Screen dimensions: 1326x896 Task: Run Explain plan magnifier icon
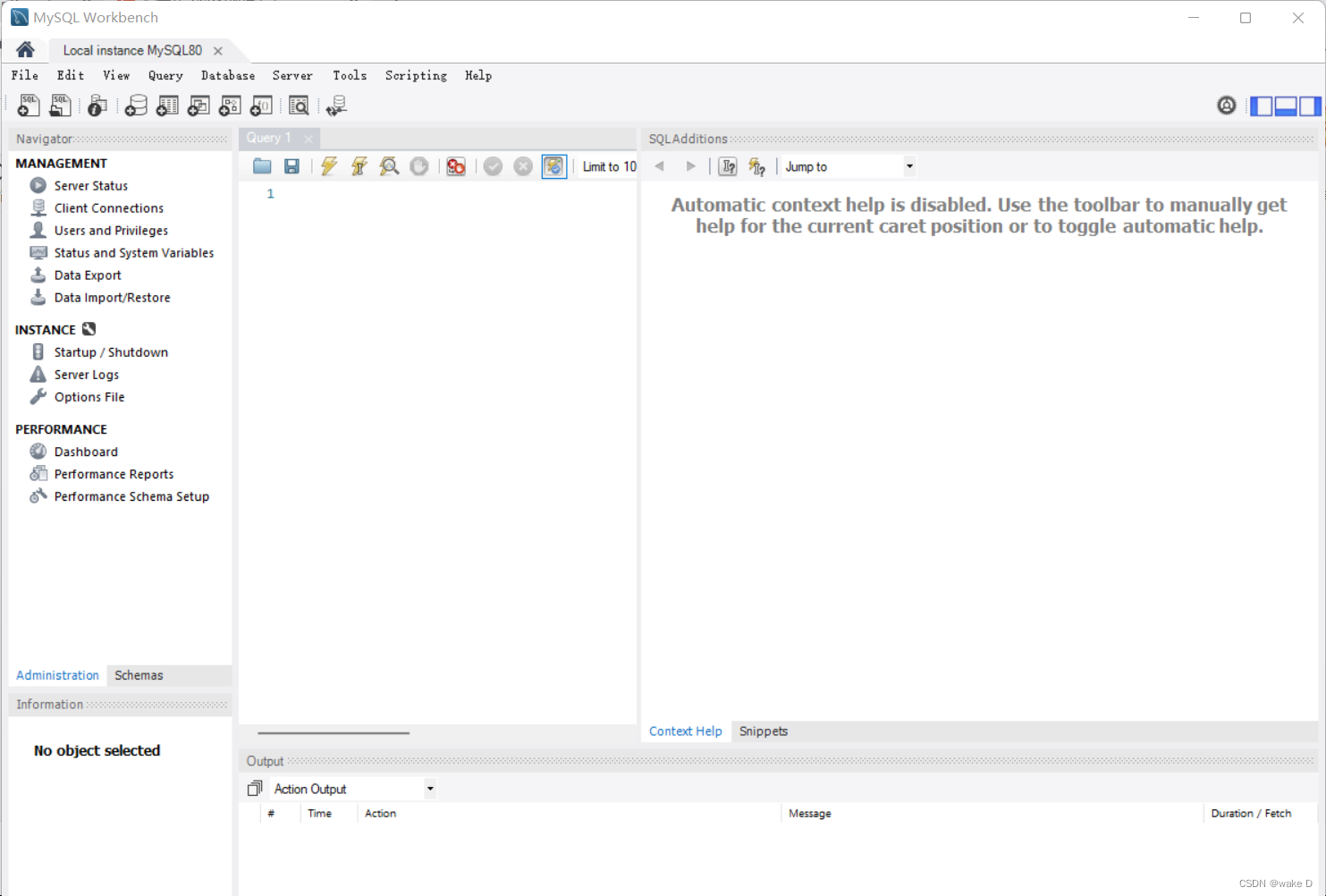[x=389, y=166]
